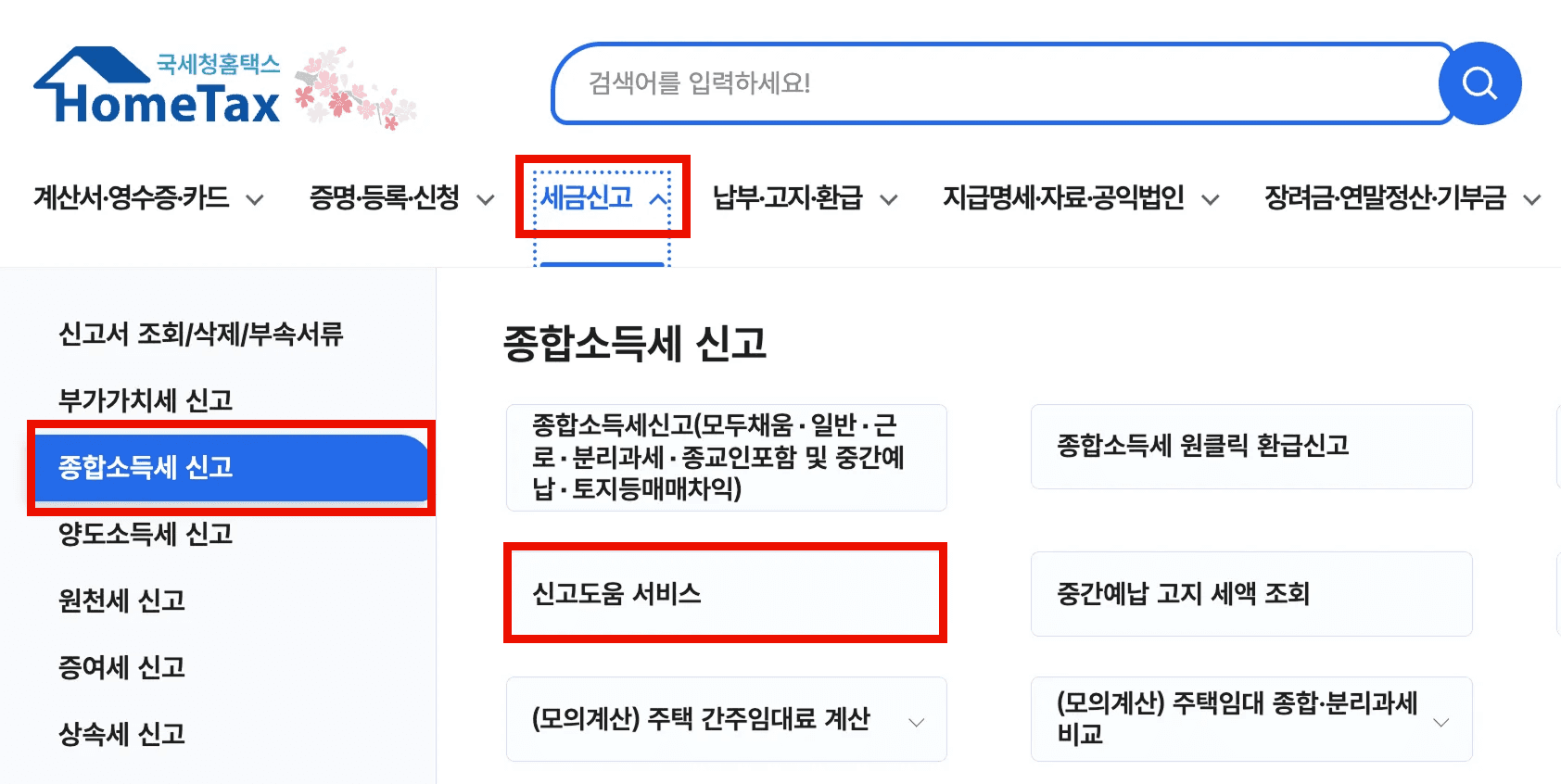Click 종합소득세 원클릭 환급신고 button
Screen dimensions: 1561x784
coord(1250,446)
